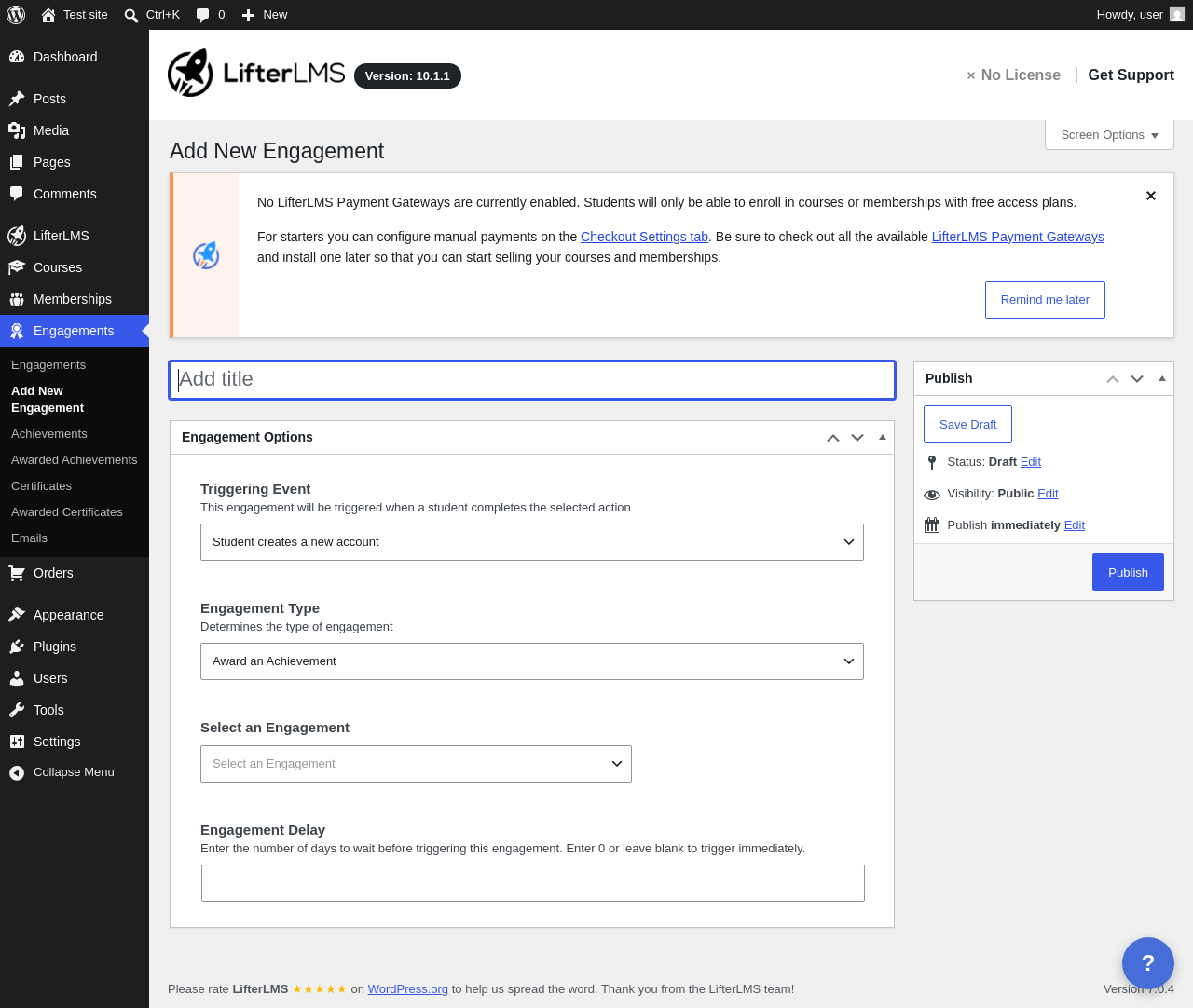
Task: Move Engagement Options box down
Action: 857,438
